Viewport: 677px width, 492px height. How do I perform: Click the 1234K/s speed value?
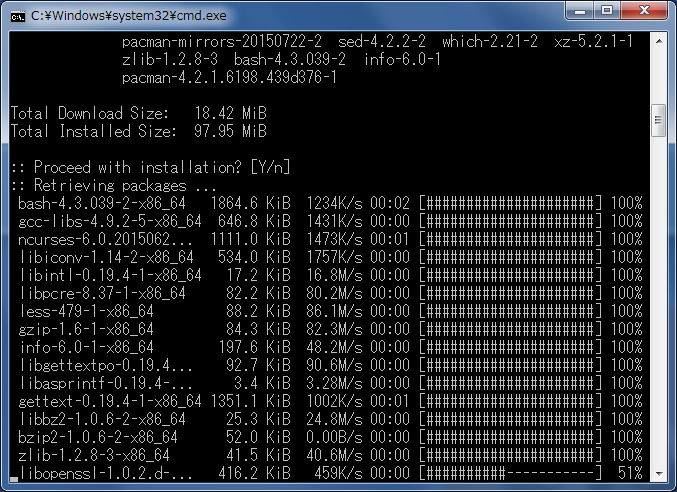[x=334, y=203]
